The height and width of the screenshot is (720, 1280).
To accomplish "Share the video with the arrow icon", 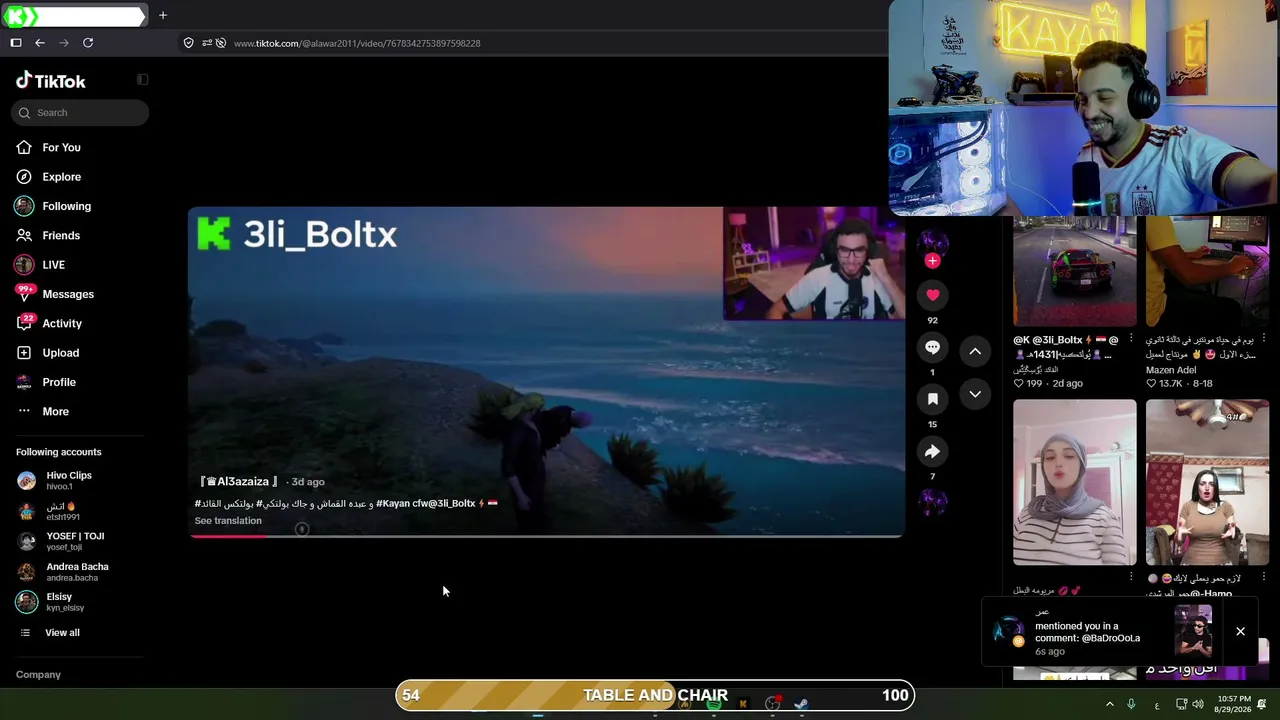I will (x=932, y=451).
